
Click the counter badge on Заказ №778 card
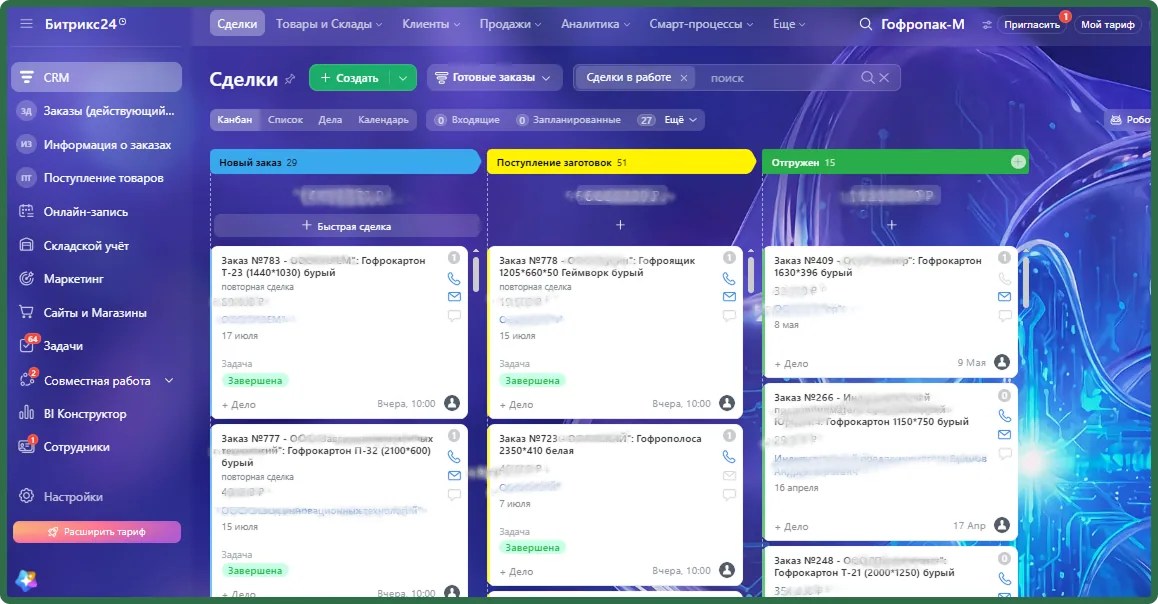click(729, 257)
